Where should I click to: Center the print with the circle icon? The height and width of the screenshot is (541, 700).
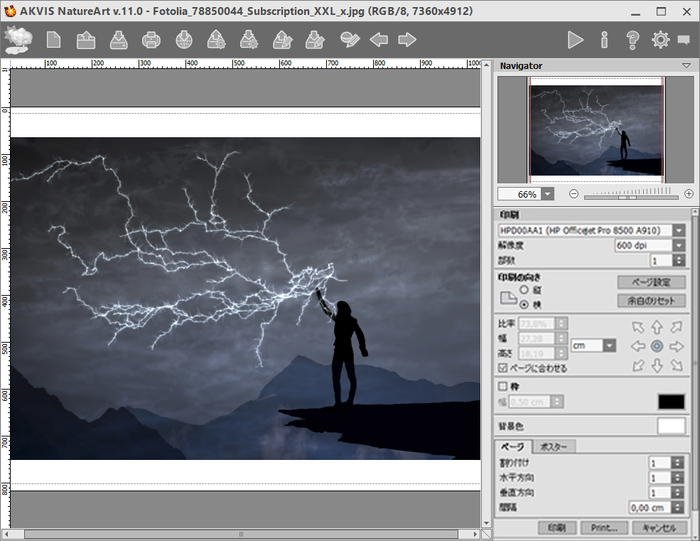coord(657,346)
